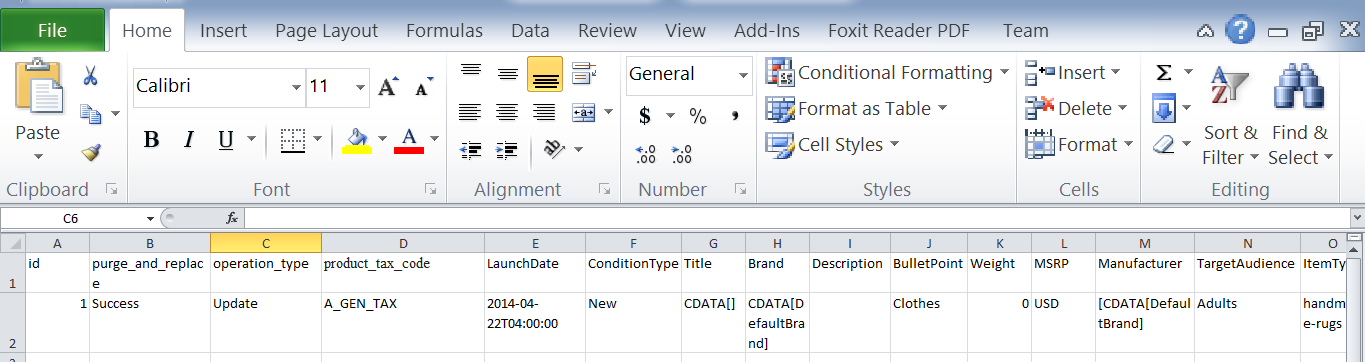The width and height of the screenshot is (1365, 362).
Task: Switch to the Formulas tab
Action: pos(444,31)
